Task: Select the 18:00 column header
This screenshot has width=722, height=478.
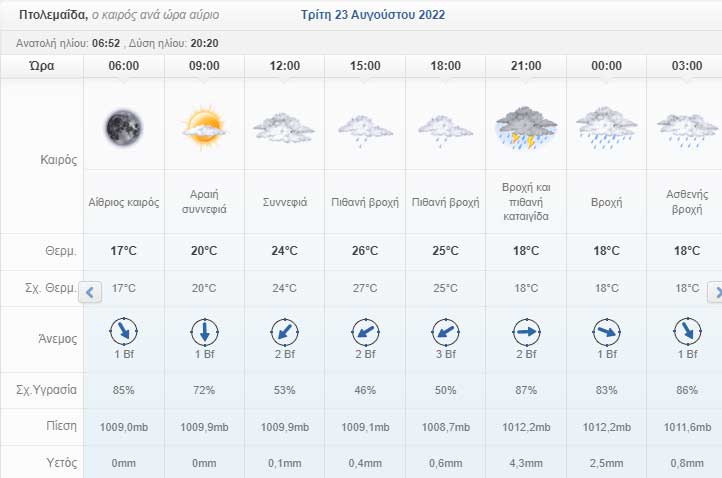Action: coord(445,66)
